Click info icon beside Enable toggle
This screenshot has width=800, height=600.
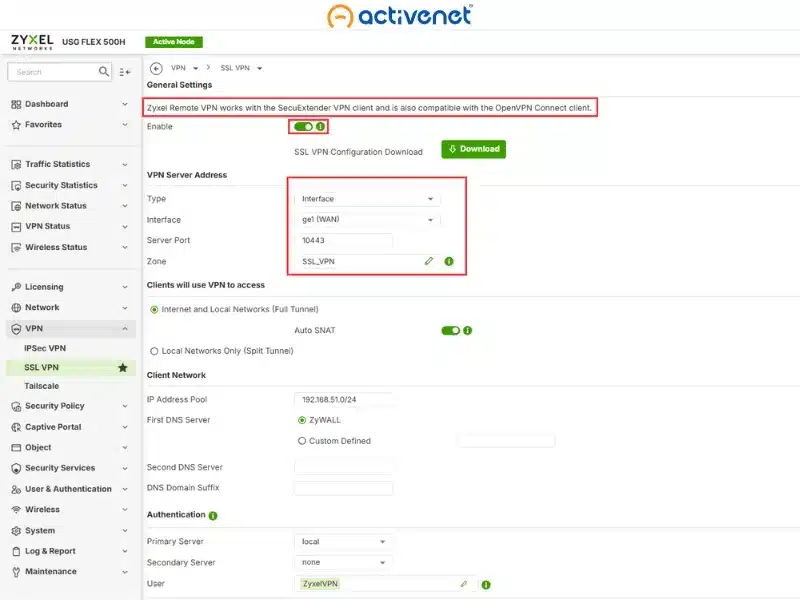[320, 126]
